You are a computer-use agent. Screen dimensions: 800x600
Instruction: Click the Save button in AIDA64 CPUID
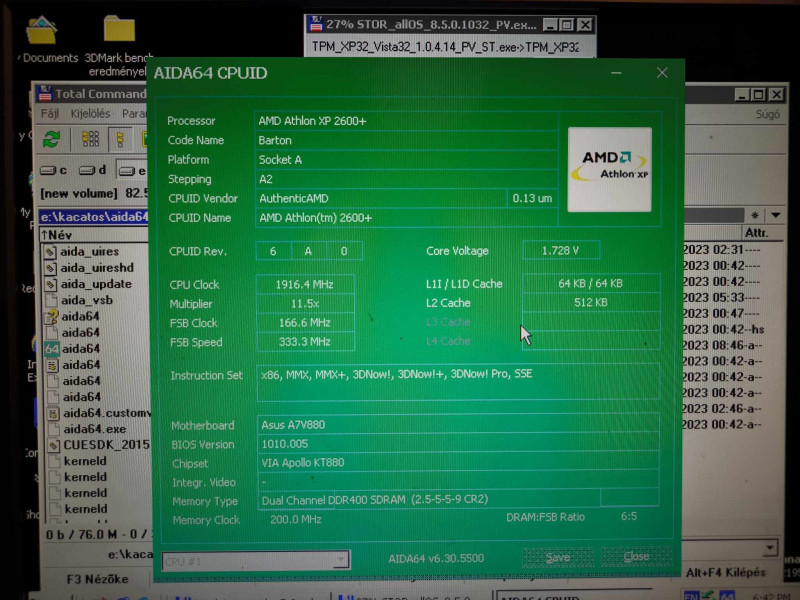[x=558, y=557]
